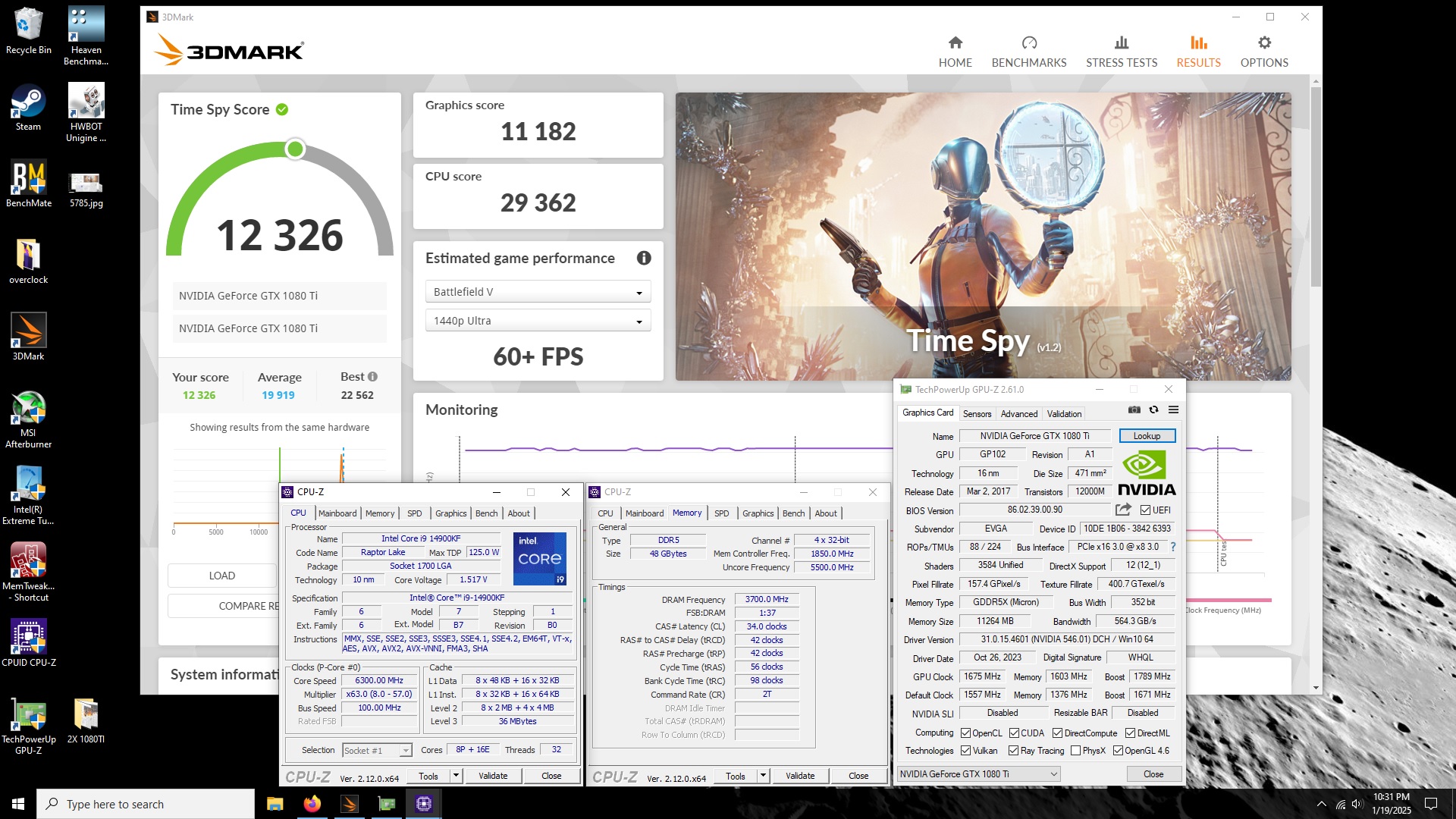1456x819 pixels.
Task: Open RESULTS bar chart section
Action: 1198,52
